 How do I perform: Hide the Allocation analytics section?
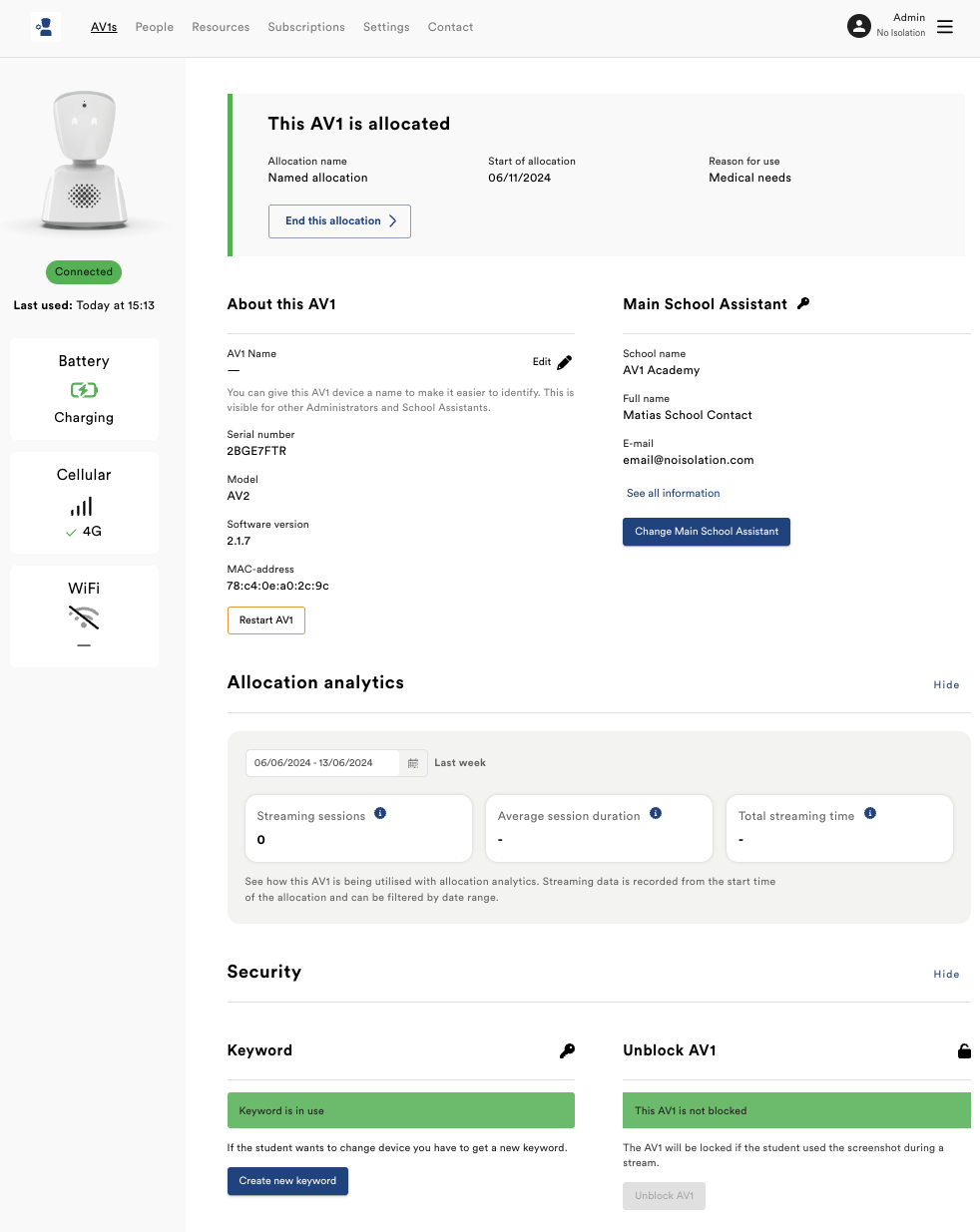(x=946, y=685)
